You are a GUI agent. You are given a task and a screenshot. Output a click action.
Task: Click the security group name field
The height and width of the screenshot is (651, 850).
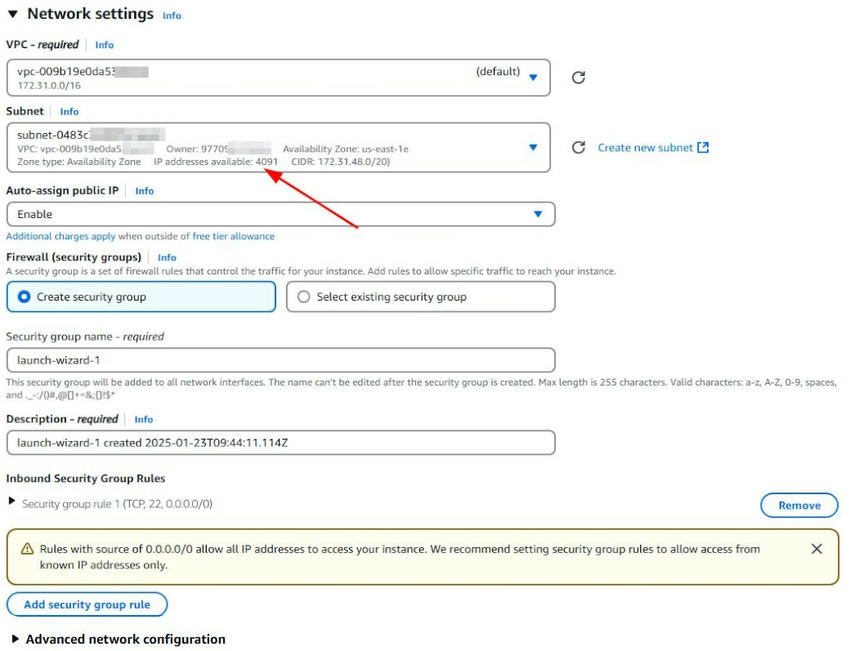[280, 359]
